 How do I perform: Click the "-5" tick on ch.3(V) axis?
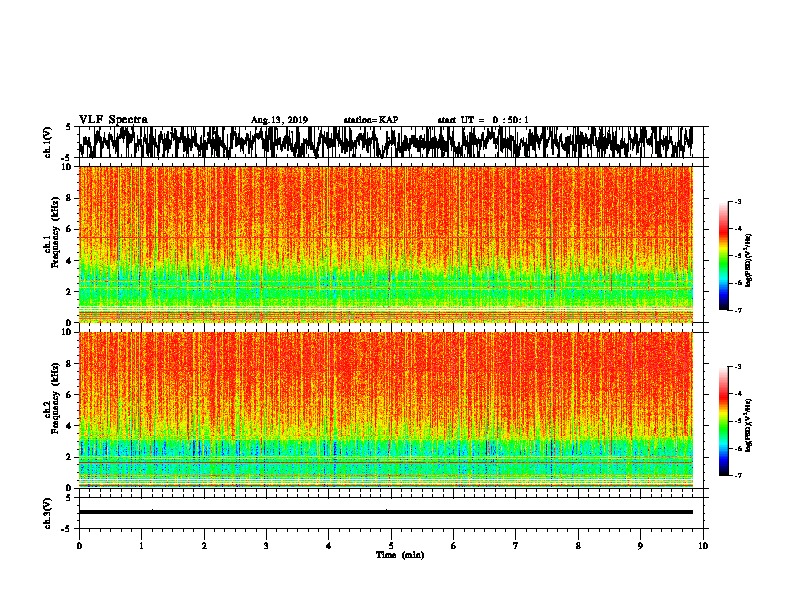pos(67,529)
